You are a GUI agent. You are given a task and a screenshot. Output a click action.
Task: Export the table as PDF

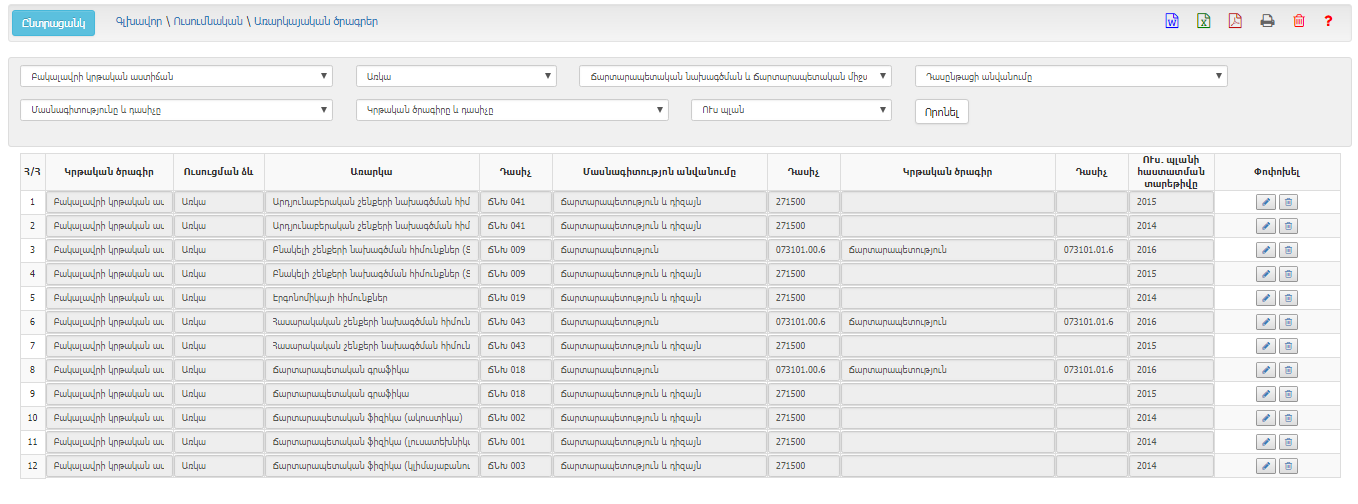(x=1235, y=21)
